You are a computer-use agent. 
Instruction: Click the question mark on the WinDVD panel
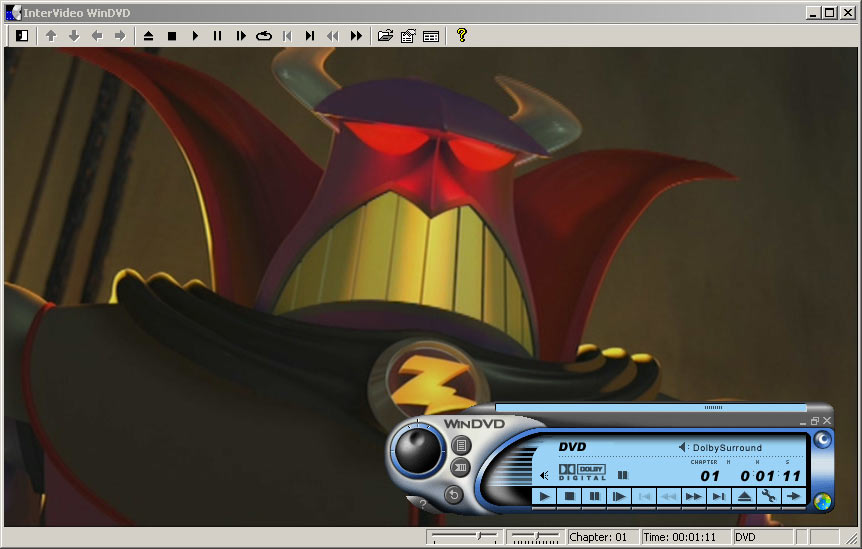(x=422, y=503)
